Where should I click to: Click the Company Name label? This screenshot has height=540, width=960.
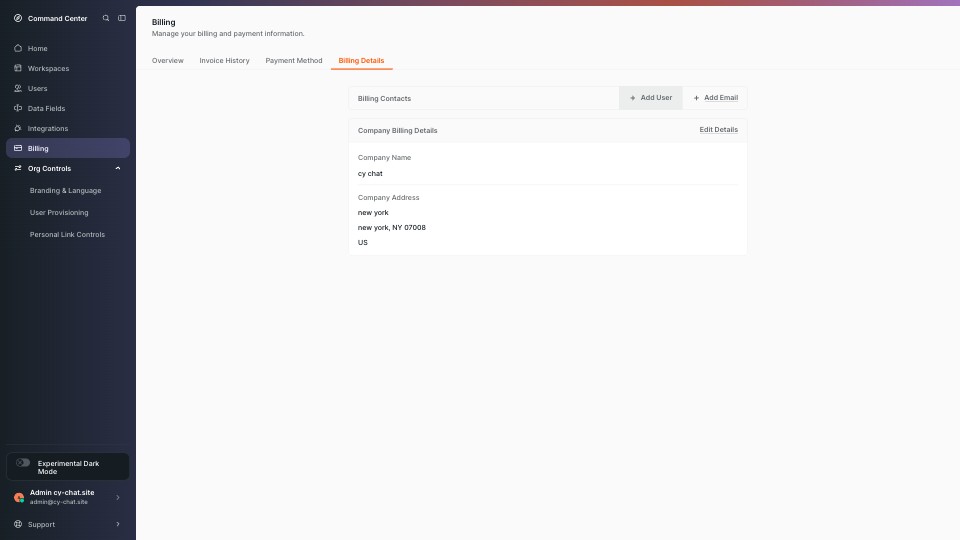pyautogui.click(x=384, y=157)
